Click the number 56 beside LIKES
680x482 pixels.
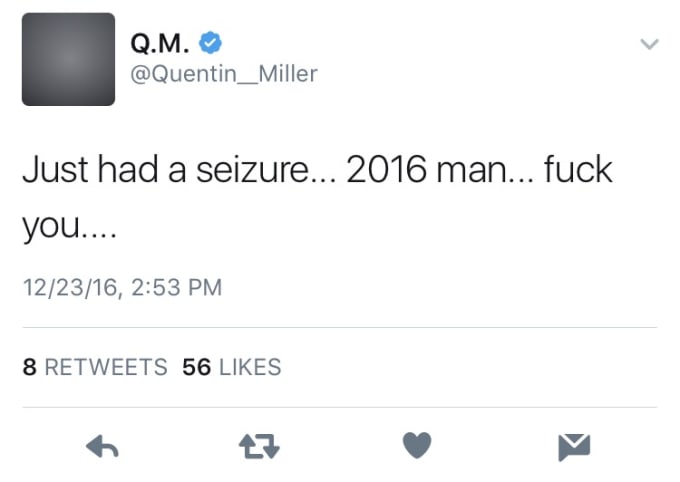(196, 367)
